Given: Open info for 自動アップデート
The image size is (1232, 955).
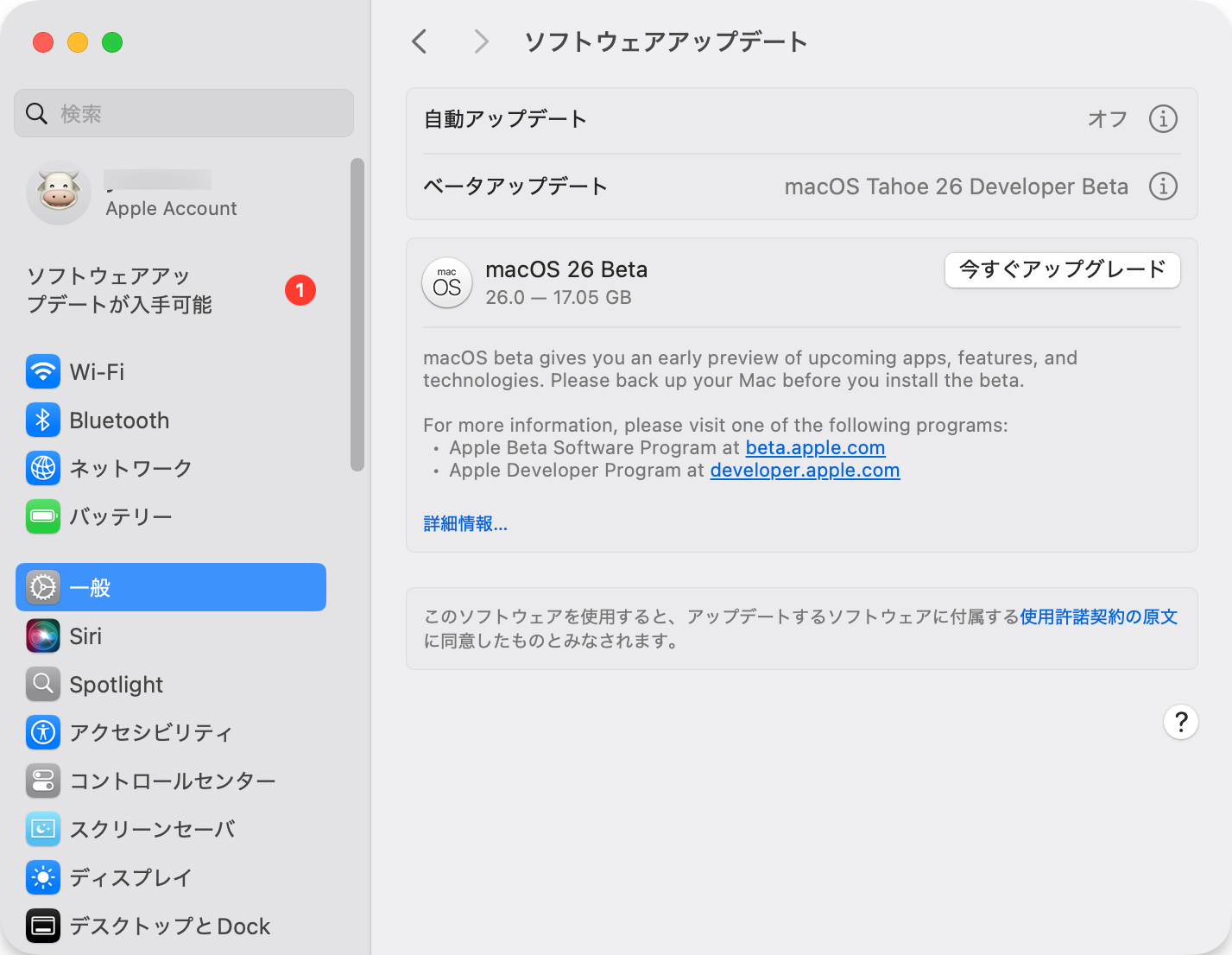Looking at the screenshot, I should 1163,118.
